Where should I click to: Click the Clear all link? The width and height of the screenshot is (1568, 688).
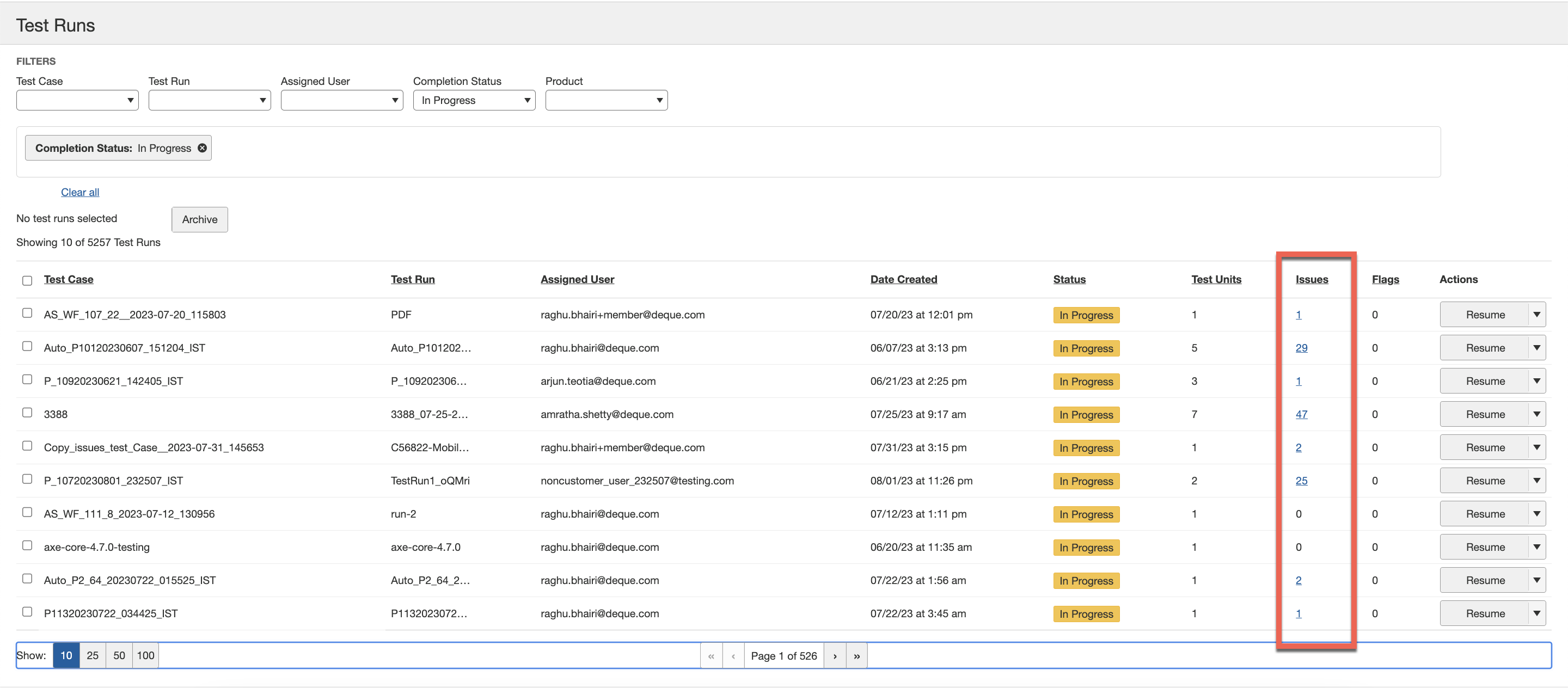coord(79,192)
